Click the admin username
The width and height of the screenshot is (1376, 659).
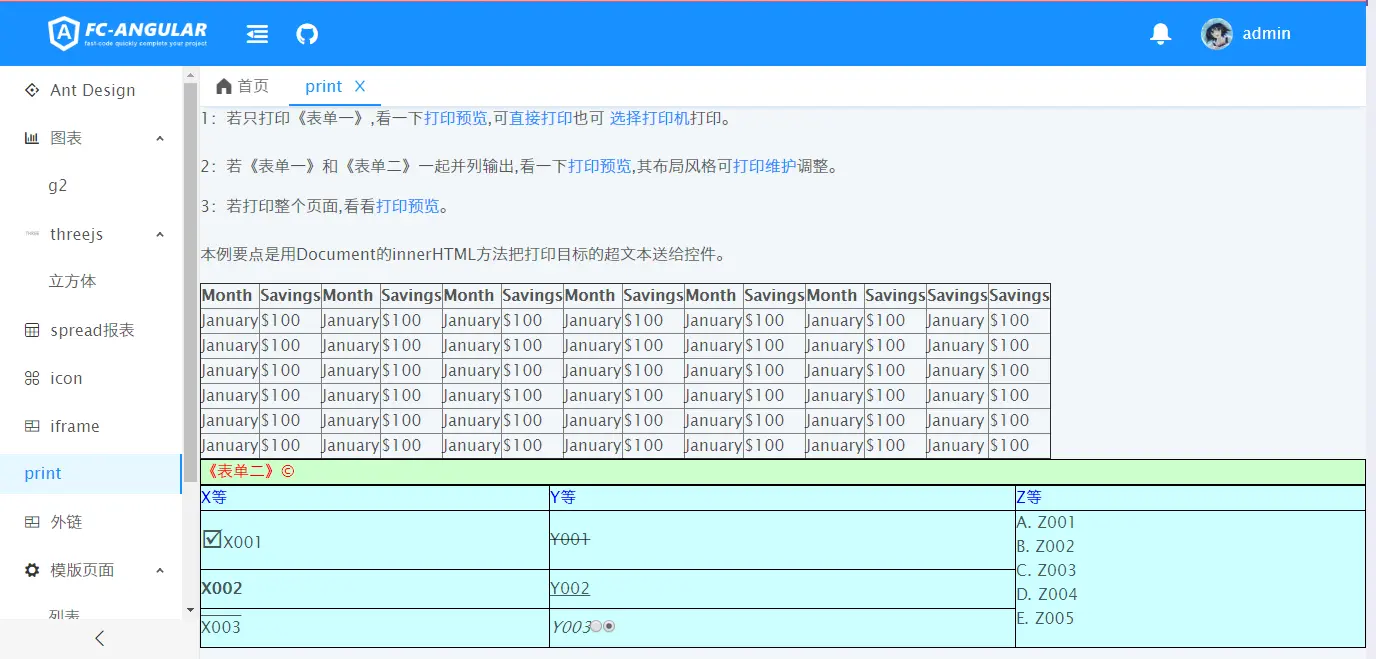(1266, 34)
